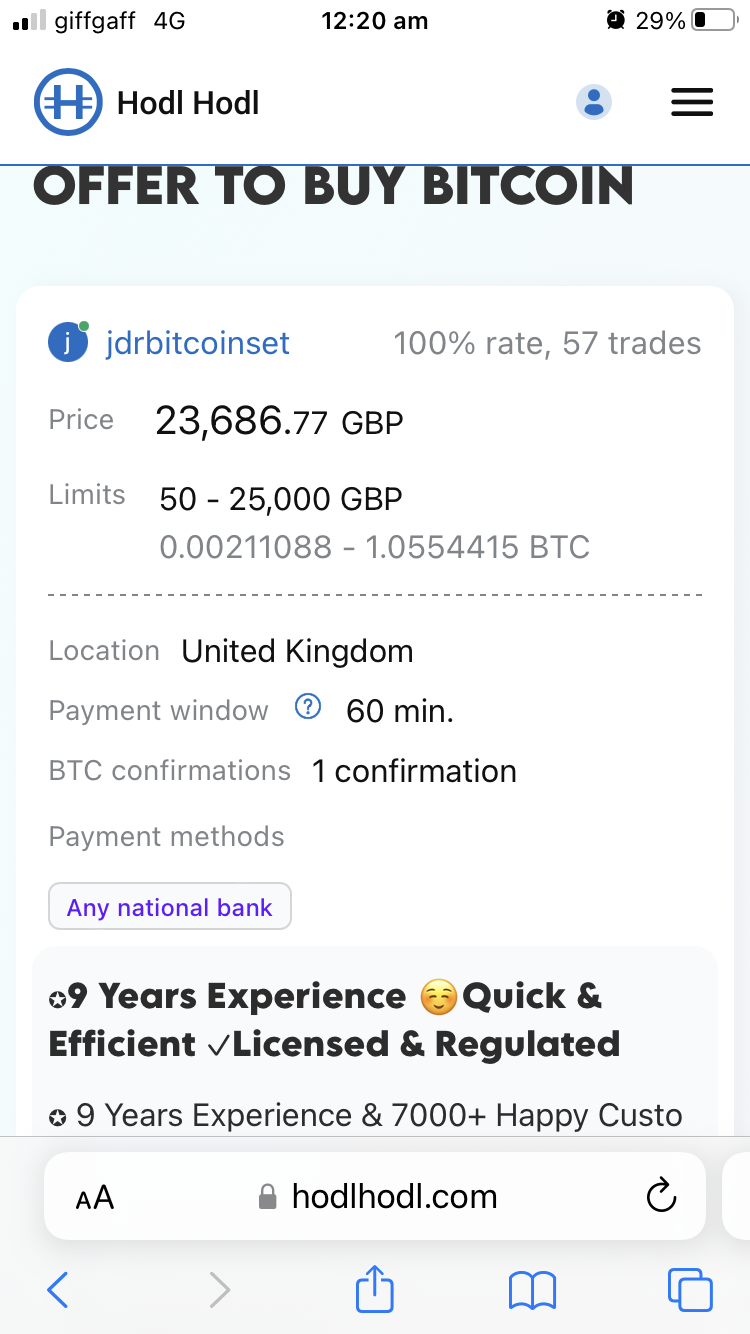
Task: Open the user profile icon
Action: point(594,102)
